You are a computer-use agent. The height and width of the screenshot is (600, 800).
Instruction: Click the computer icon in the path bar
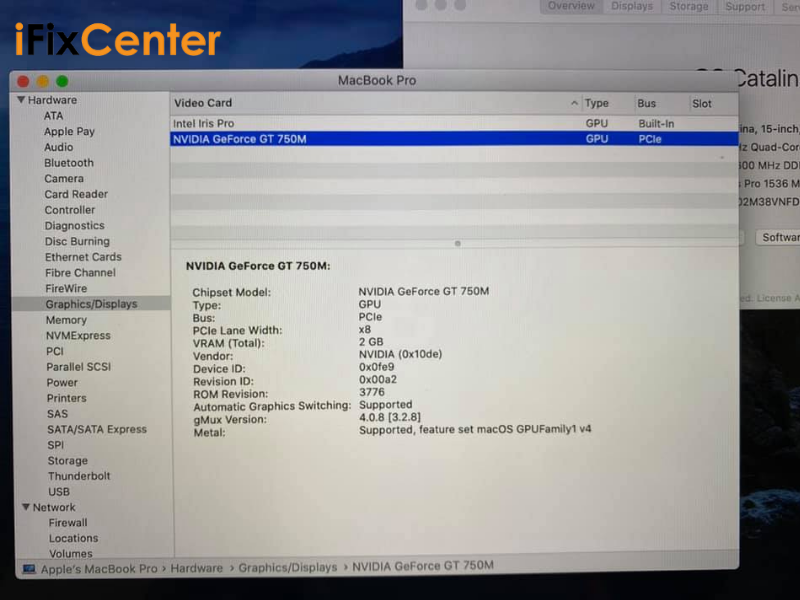29,569
